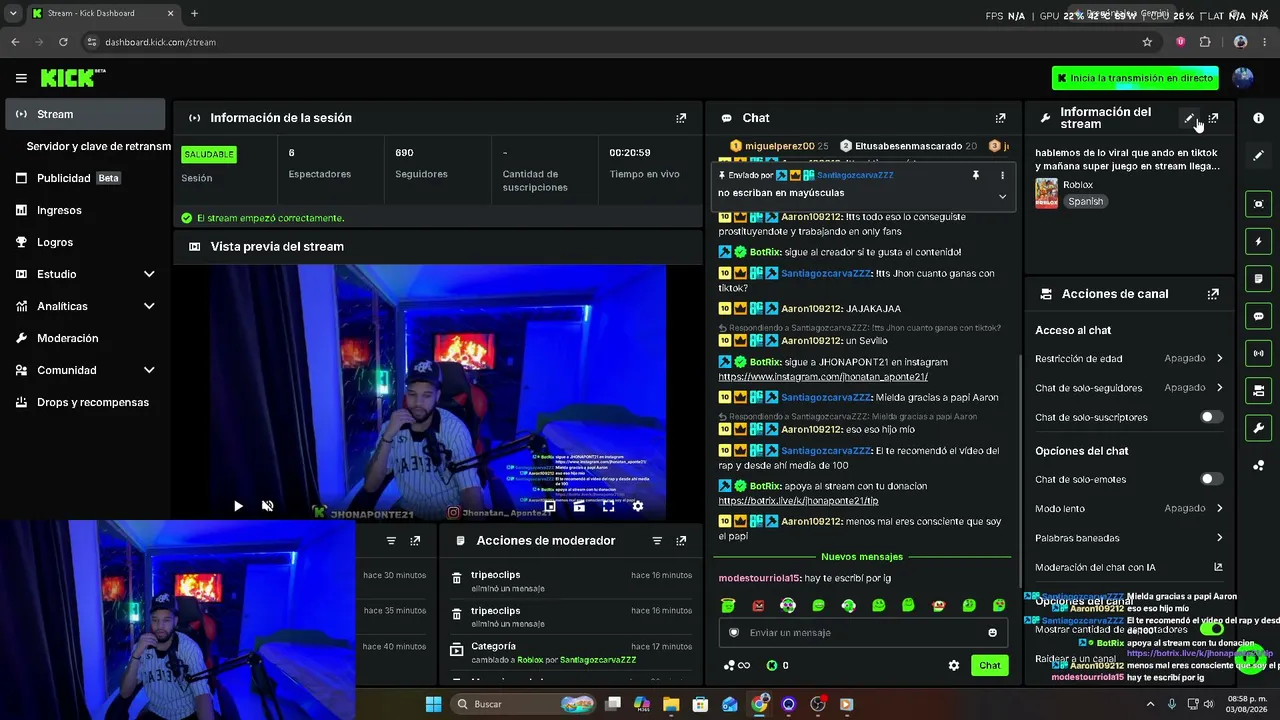Click the wrench icon in the right rail

pos(1258,428)
